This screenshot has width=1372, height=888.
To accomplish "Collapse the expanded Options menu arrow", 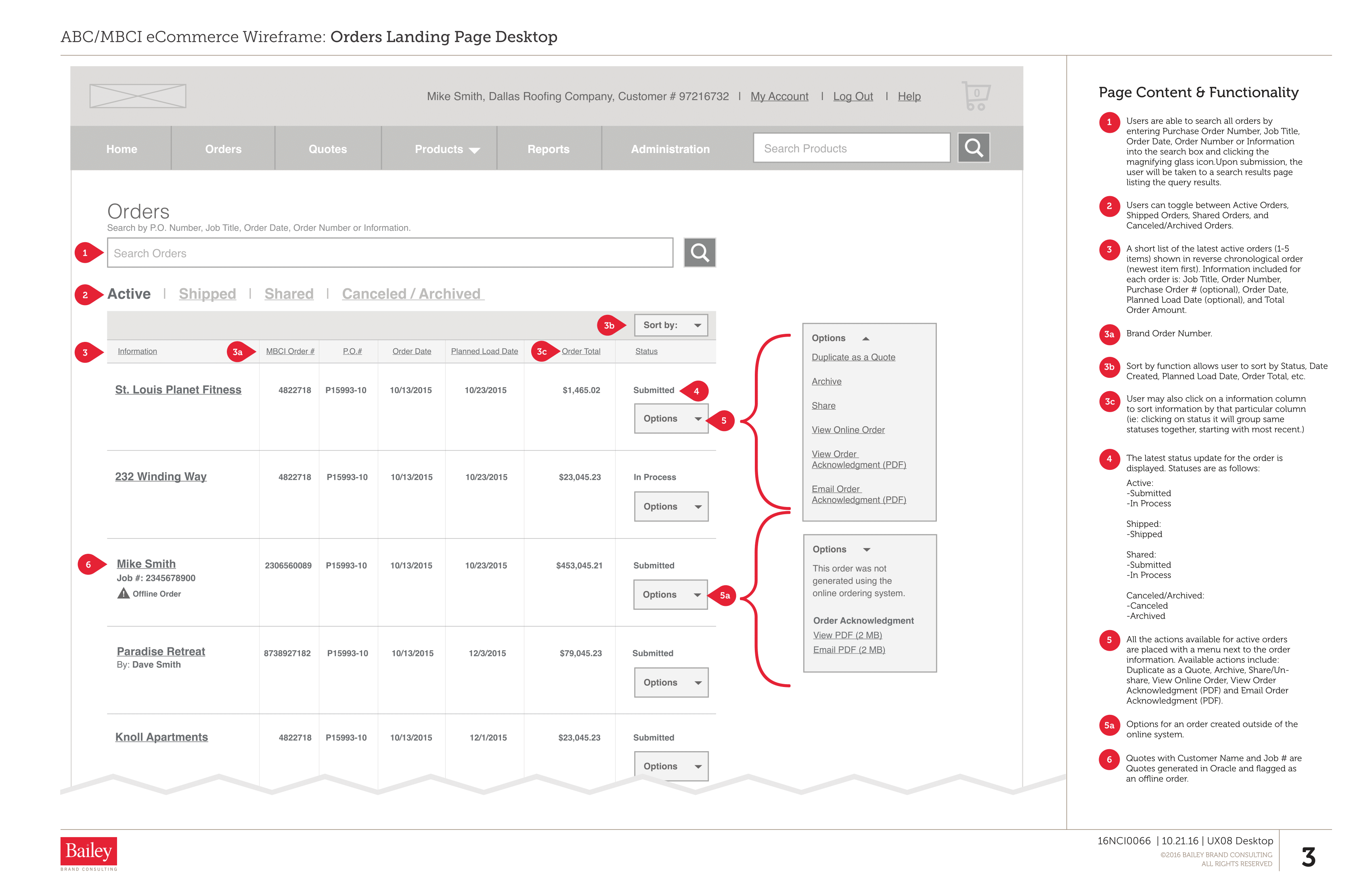I will click(x=865, y=339).
